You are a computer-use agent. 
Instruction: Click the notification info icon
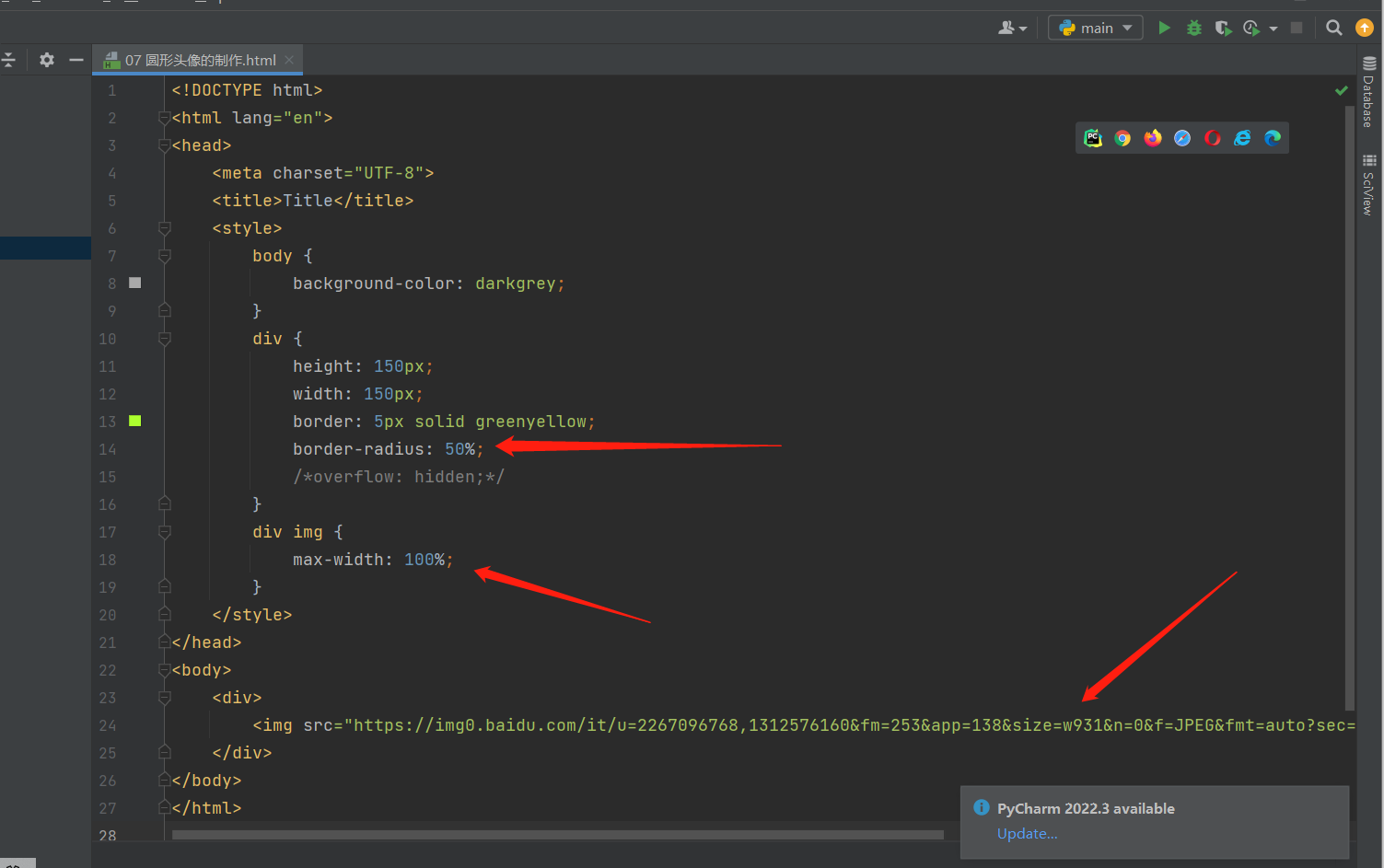[x=982, y=807]
